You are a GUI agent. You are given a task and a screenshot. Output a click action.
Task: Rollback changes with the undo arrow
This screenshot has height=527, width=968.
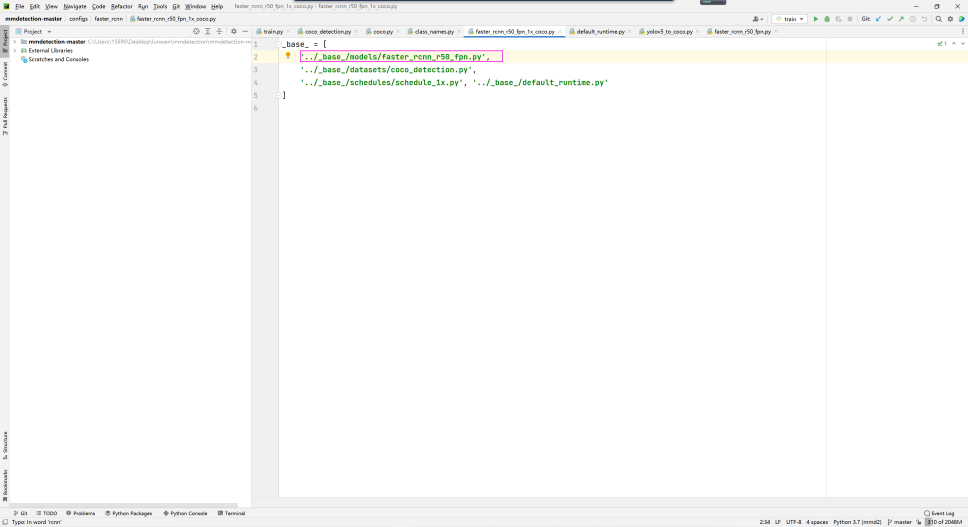tap(924, 19)
